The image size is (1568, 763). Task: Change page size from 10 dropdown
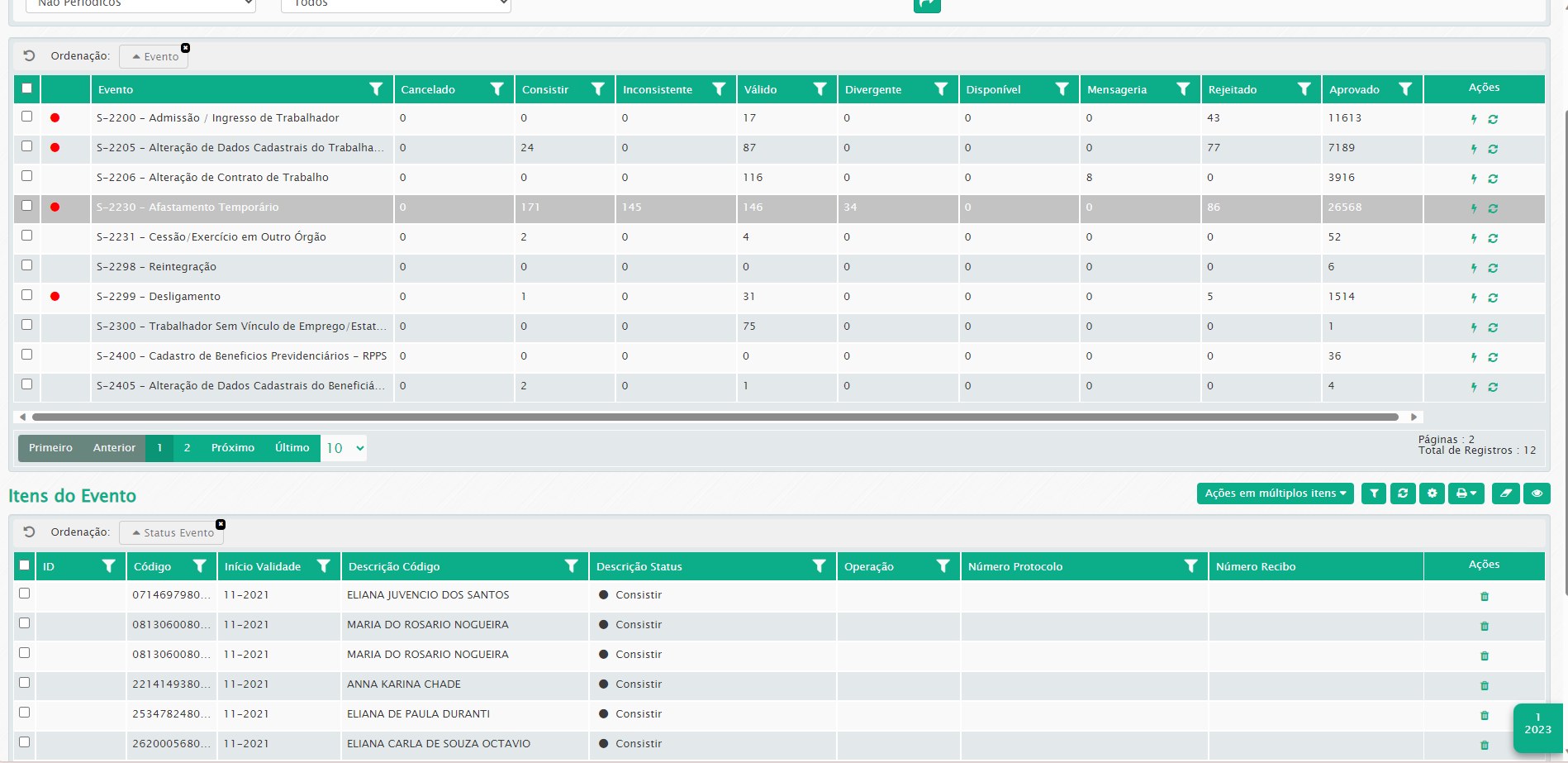click(x=344, y=448)
